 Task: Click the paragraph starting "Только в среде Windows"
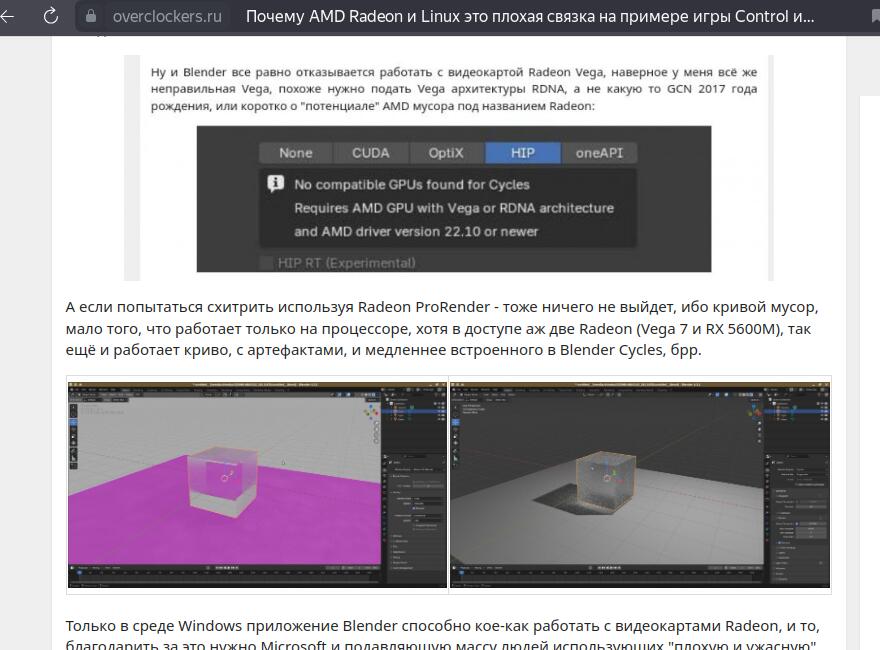[x=442, y=634]
